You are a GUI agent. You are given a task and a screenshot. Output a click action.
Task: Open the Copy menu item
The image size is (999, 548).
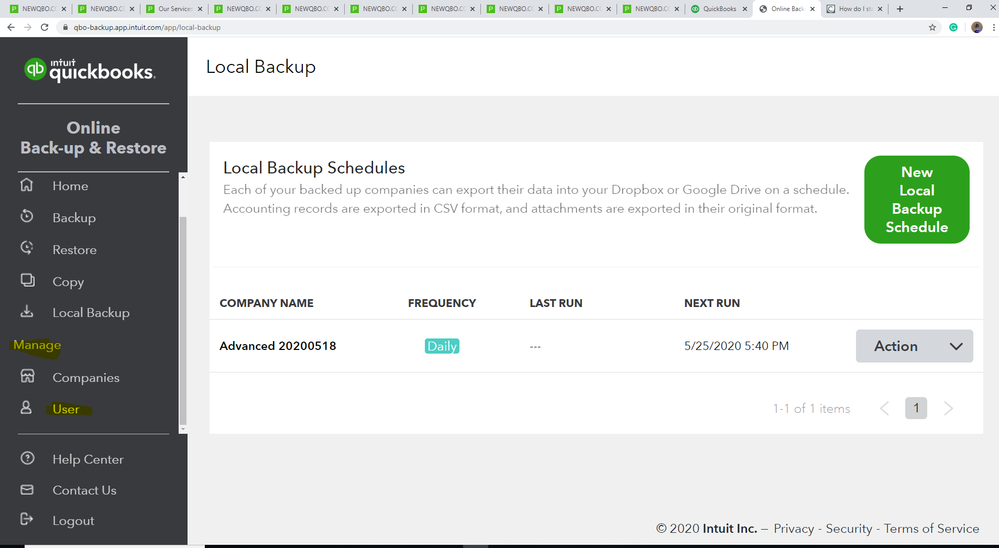coord(68,282)
